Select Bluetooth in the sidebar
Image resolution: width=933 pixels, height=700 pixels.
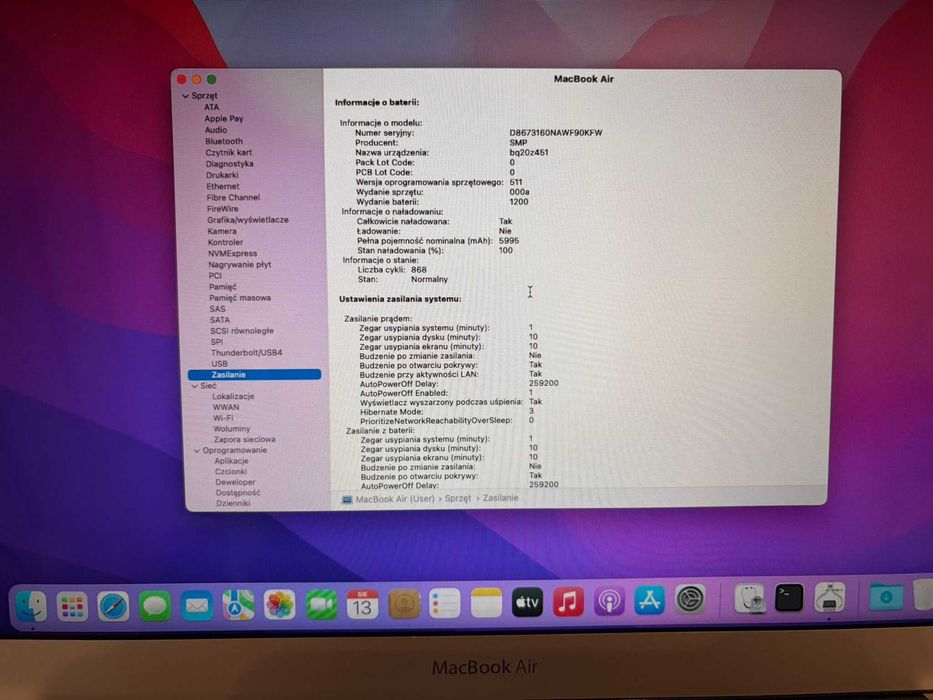tap(224, 141)
